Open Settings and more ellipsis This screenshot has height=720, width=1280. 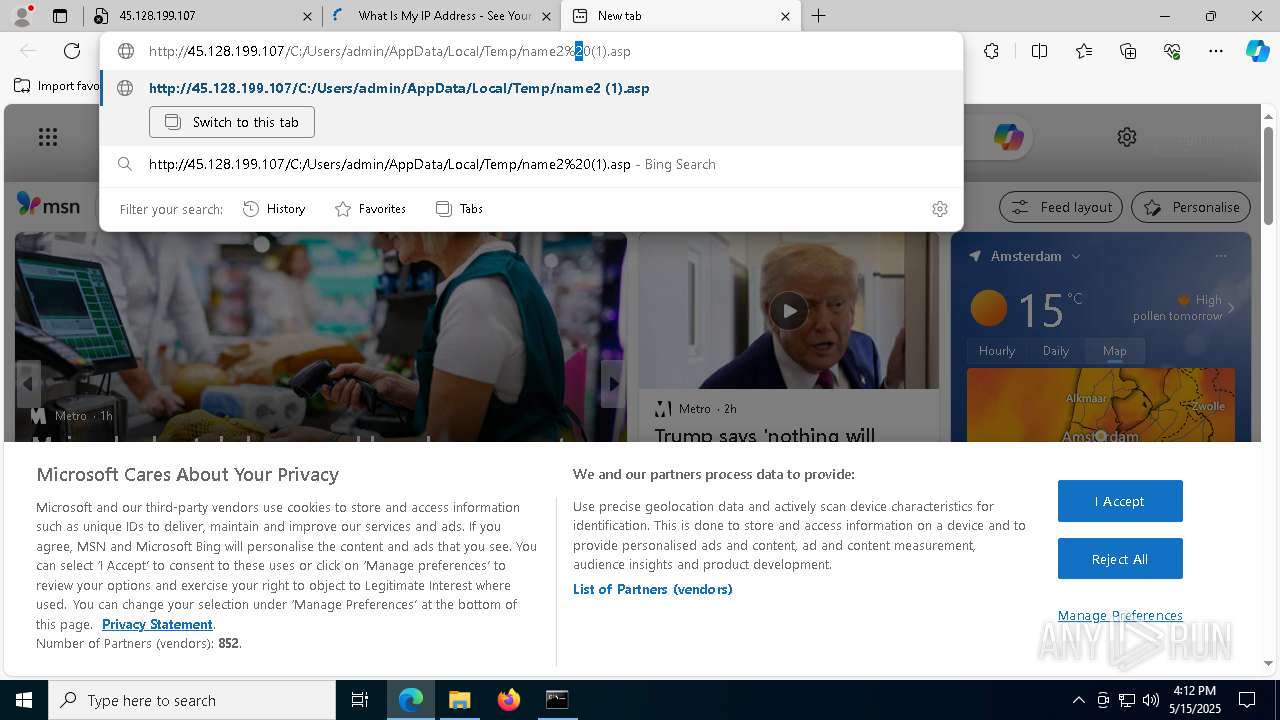pos(1216,51)
